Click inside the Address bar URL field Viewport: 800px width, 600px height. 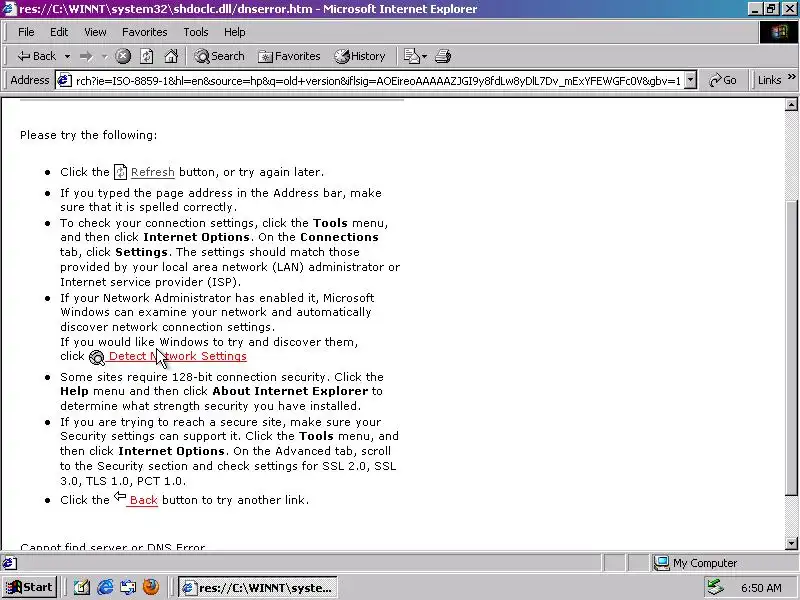click(x=378, y=81)
